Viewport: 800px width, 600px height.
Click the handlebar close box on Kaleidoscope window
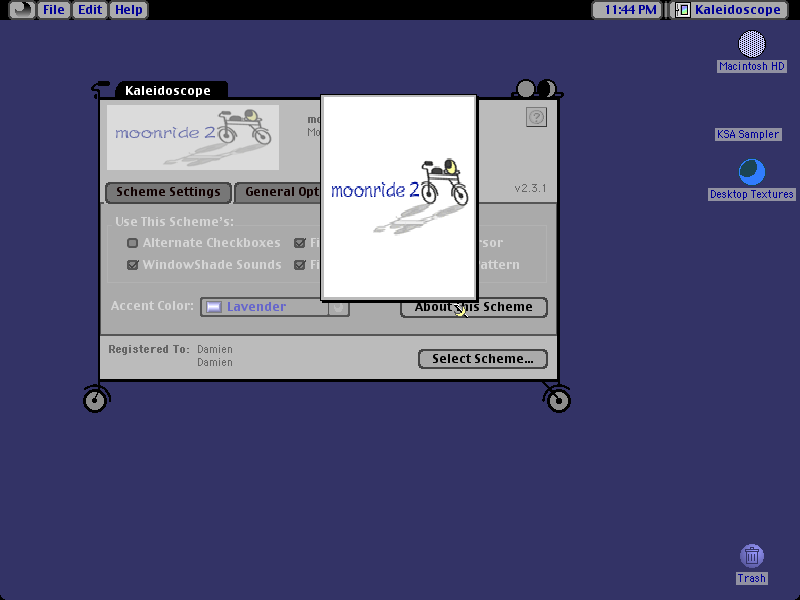99,89
